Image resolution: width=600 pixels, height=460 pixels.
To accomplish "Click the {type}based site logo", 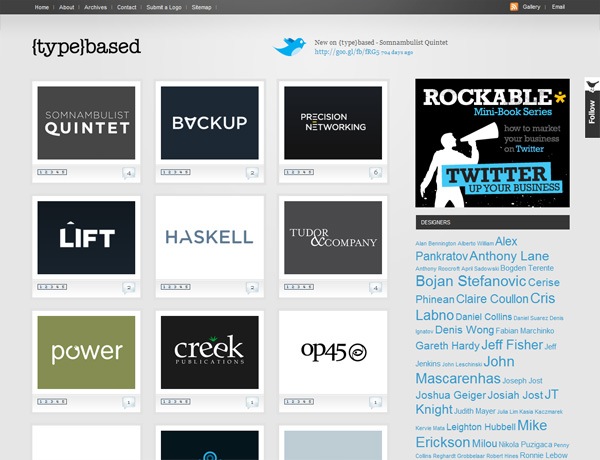I will pos(86,47).
